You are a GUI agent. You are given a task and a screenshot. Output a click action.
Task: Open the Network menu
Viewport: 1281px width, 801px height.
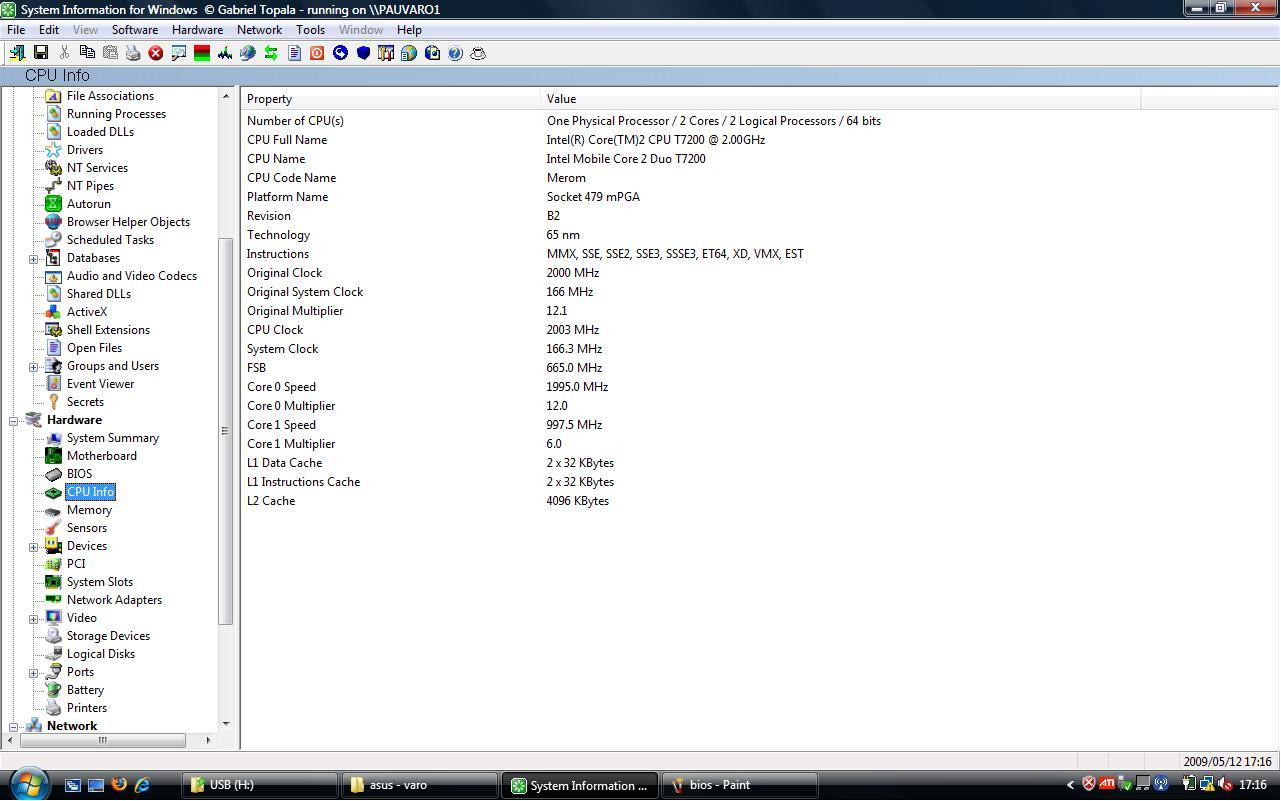tap(259, 30)
